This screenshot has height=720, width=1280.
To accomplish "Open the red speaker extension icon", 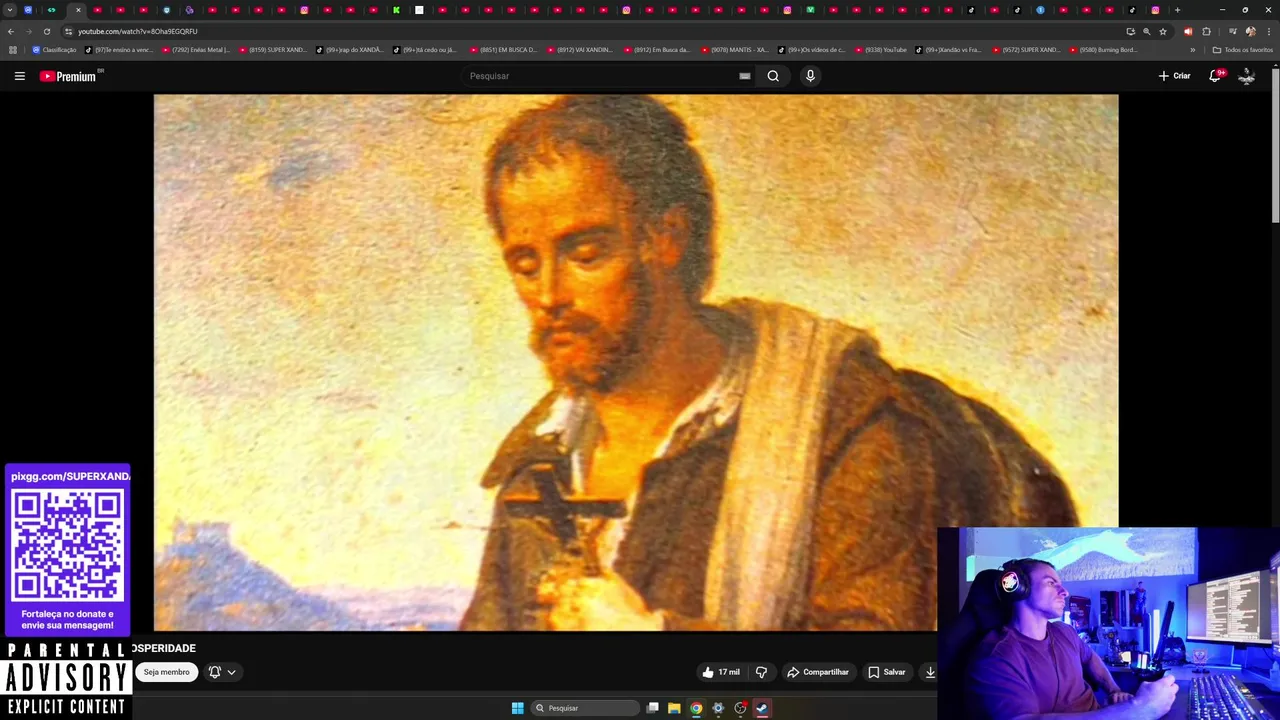I will click(x=1188, y=31).
